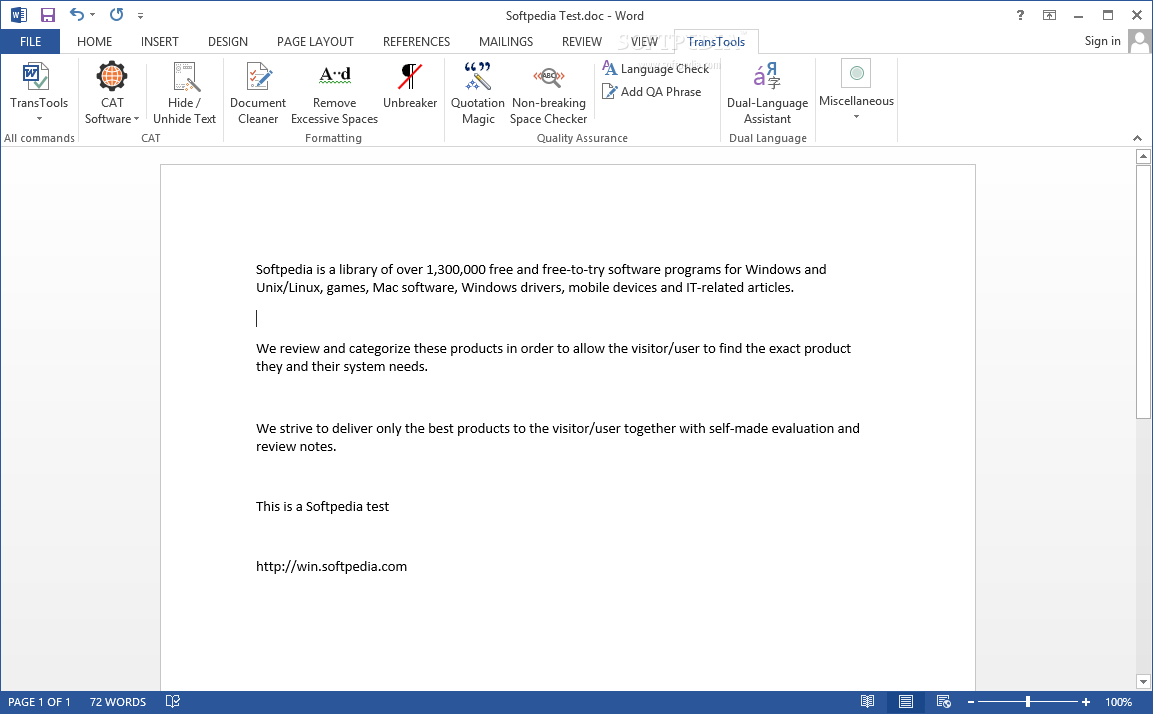Switch to the HOME tab
Image resolution: width=1153 pixels, height=714 pixels.
[95, 42]
